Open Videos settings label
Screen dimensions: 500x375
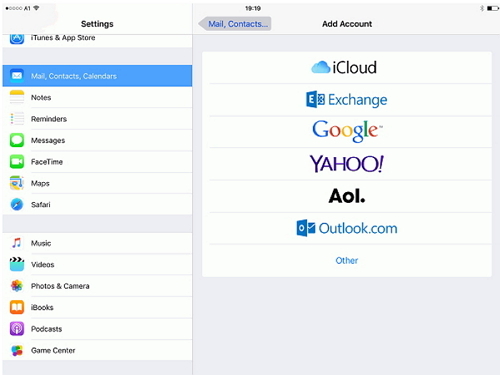click(42, 265)
